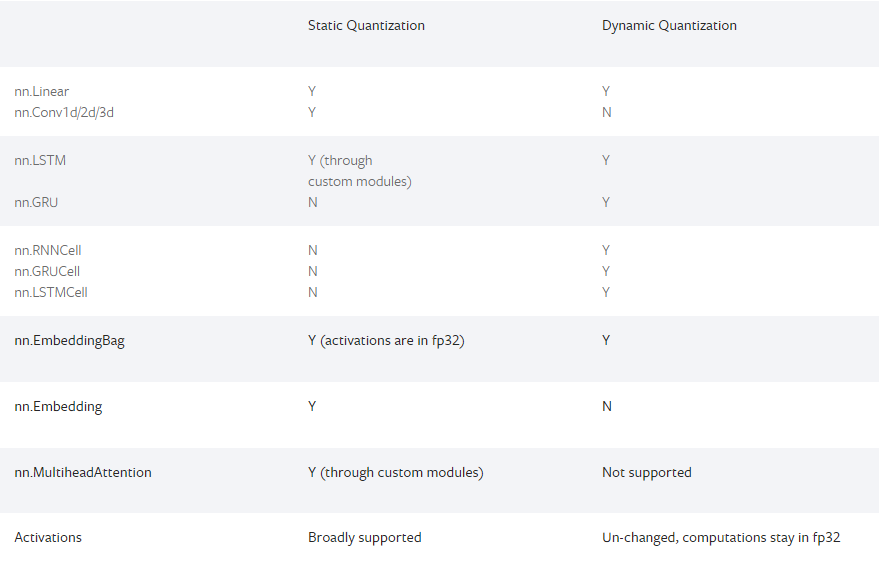Select the nn.LSTM row label

pyautogui.click(x=40, y=161)
